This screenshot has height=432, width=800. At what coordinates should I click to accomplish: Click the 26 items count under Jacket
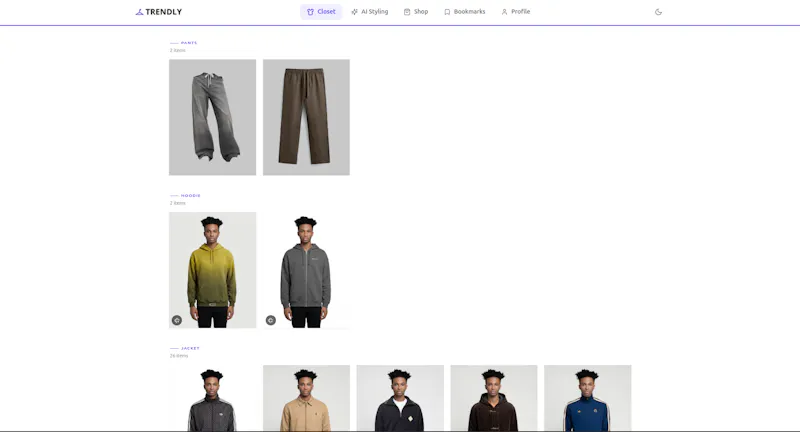click(179, 356)
